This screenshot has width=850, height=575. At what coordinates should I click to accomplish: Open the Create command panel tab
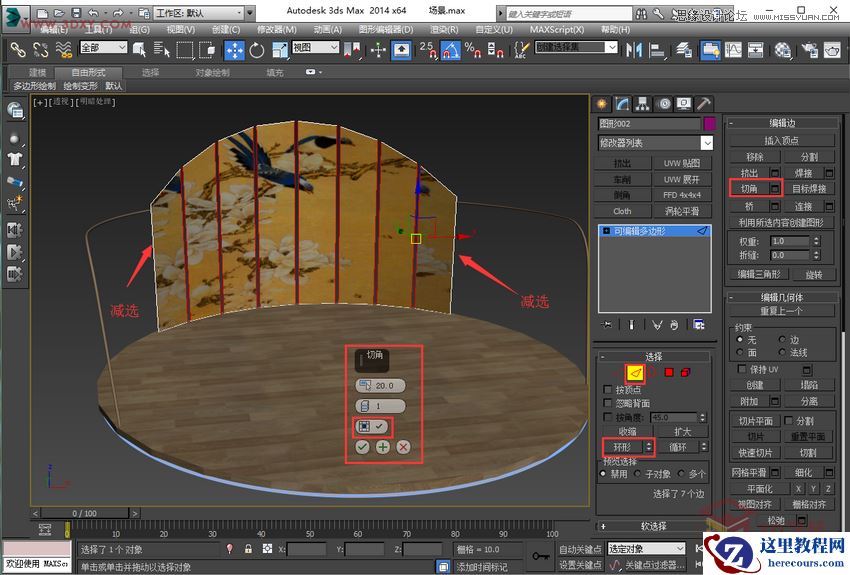click(x=602, y=104)
